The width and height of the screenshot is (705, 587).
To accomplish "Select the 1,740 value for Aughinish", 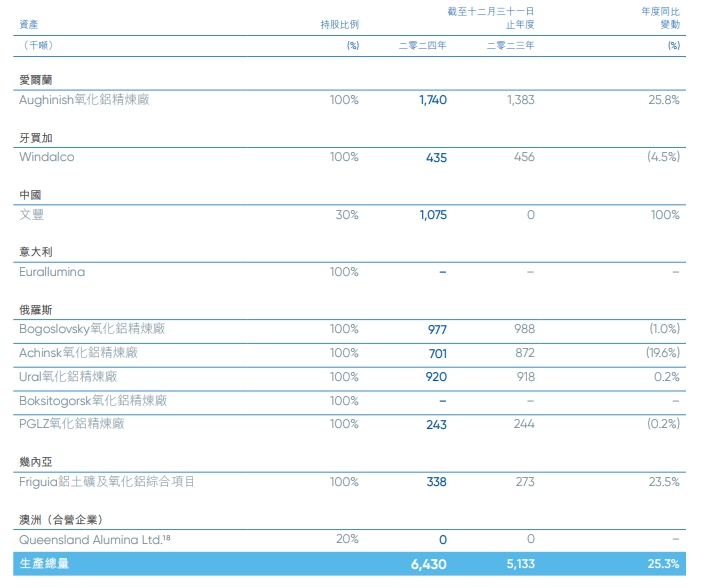I will pos(432,100).
